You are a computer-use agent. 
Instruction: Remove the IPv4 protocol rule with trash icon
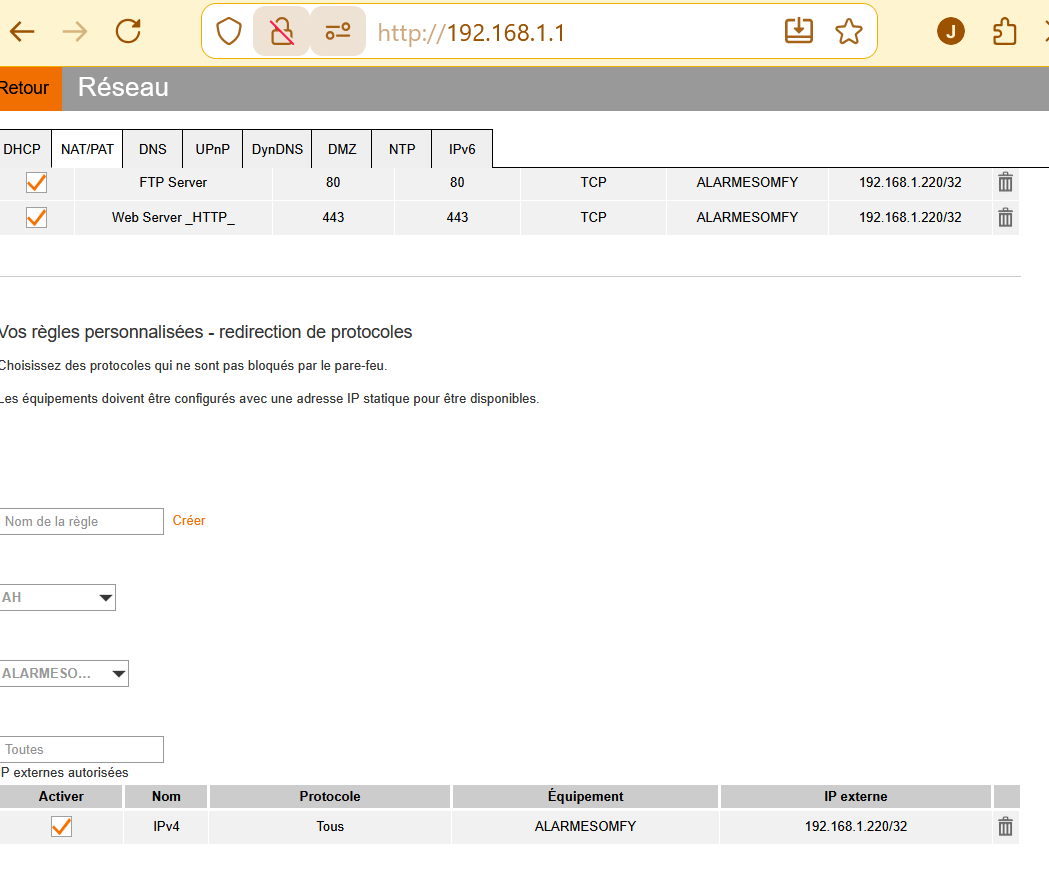1005,827
